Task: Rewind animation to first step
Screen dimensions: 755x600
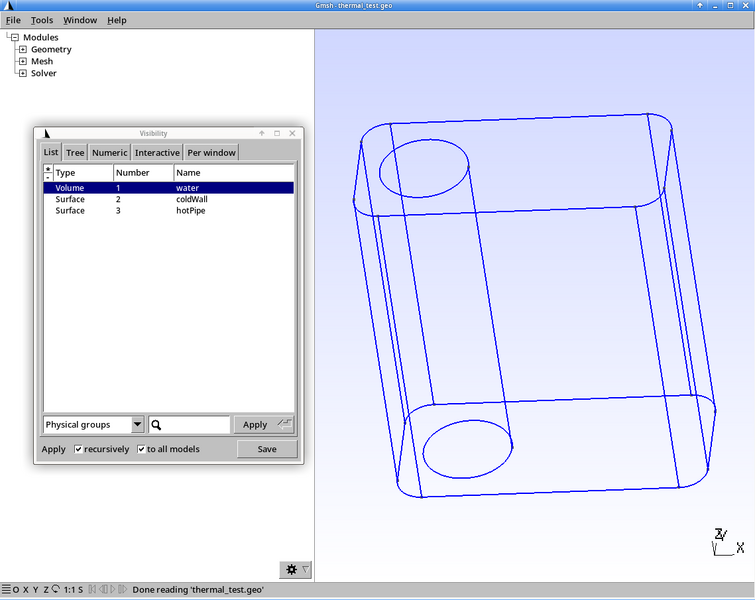Action: [92, 589]
